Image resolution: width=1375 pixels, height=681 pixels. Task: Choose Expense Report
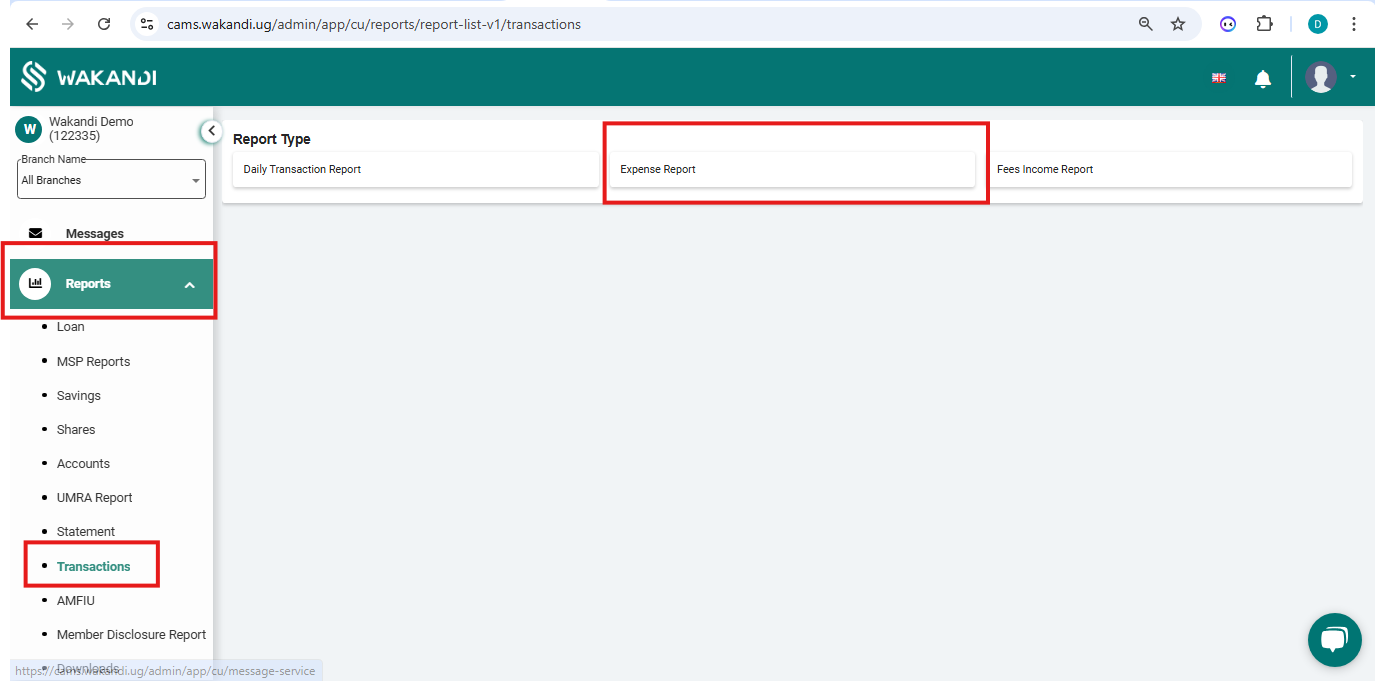[x=792, y=169]
